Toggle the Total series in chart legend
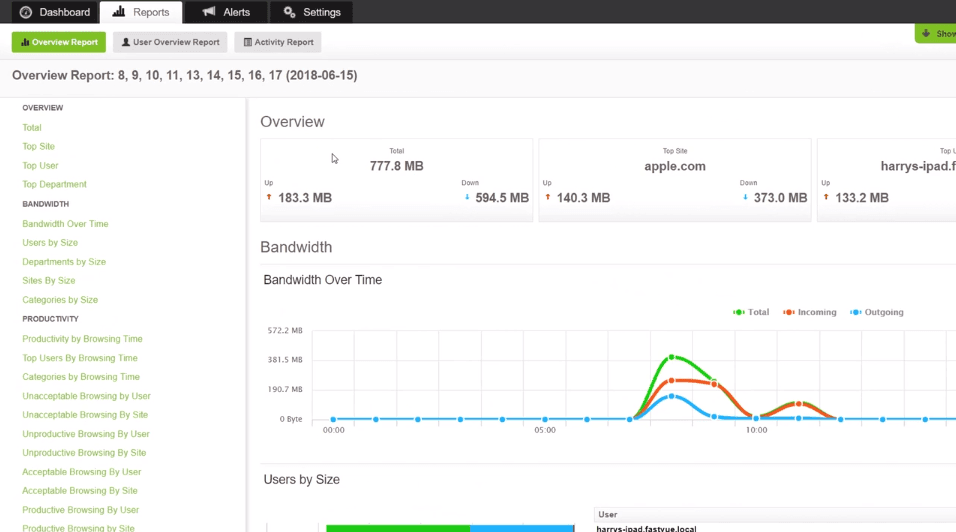The image size is (956, 532). [x=751, y=312]
